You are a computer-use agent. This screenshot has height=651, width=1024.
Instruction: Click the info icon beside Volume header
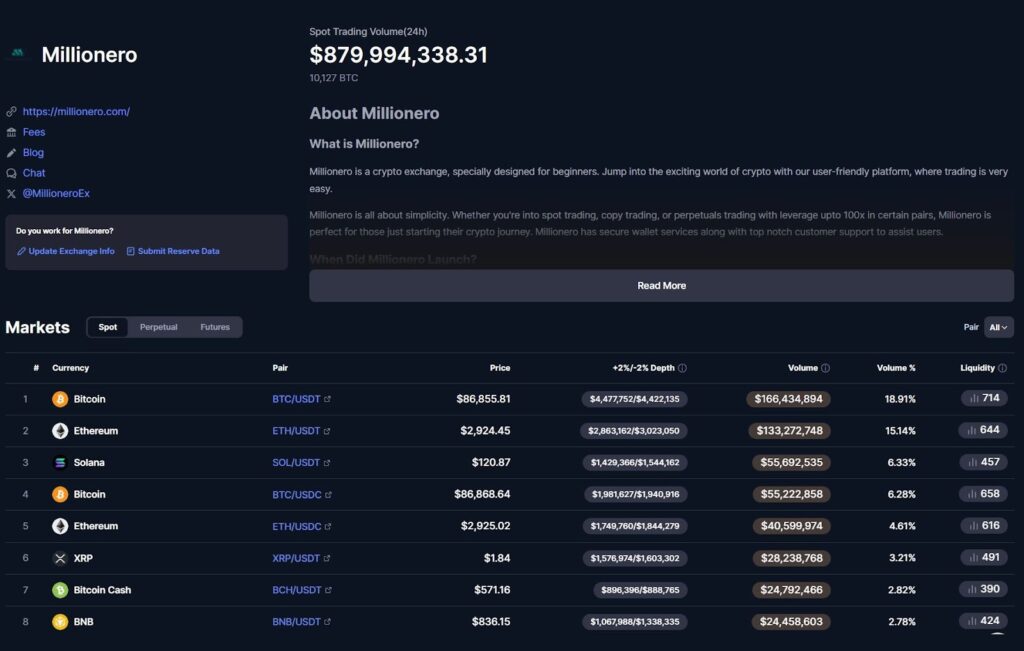[x=825, y=368]
